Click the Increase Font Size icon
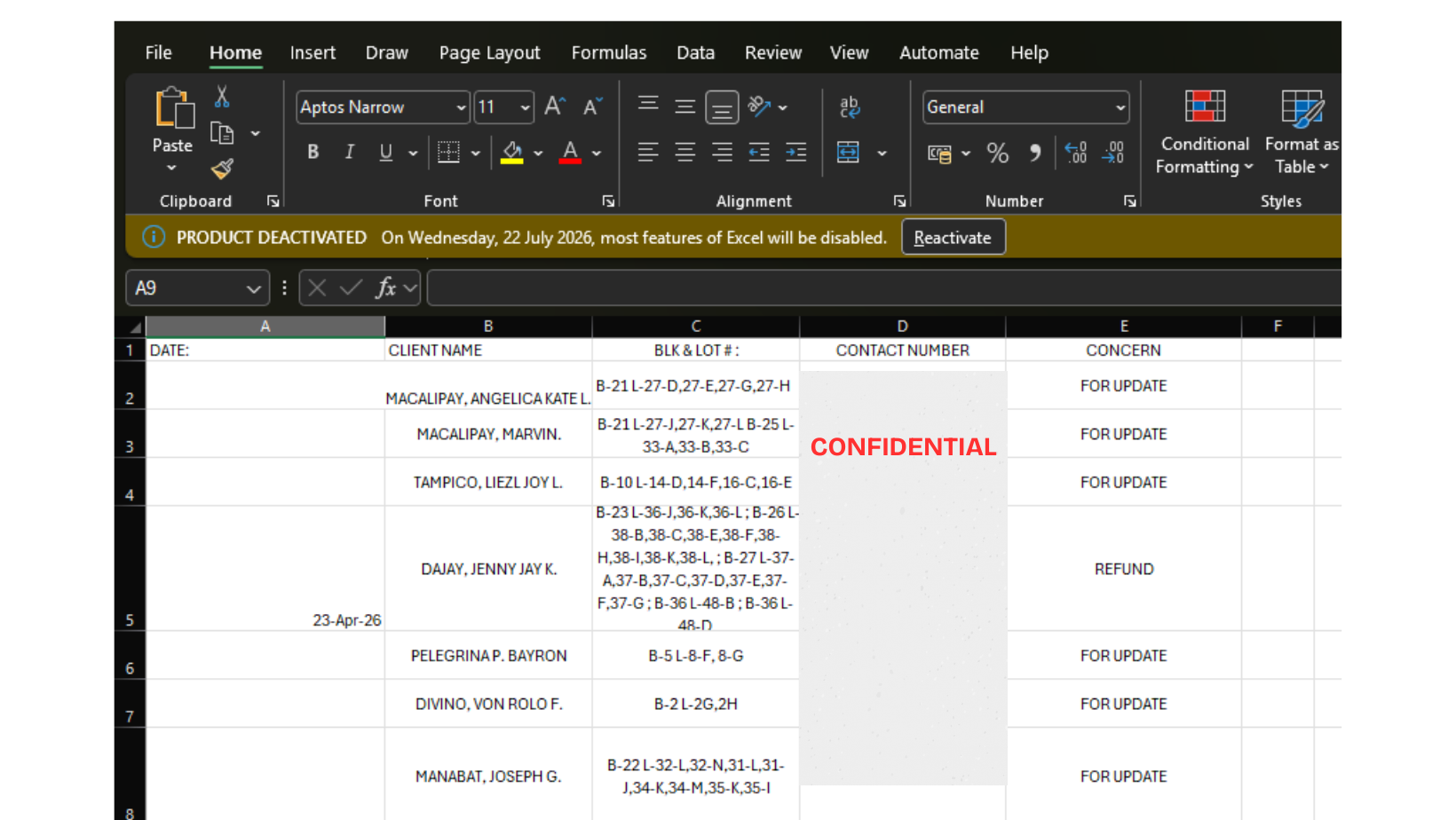1456x820 pixels. click(x=555, y=106)
